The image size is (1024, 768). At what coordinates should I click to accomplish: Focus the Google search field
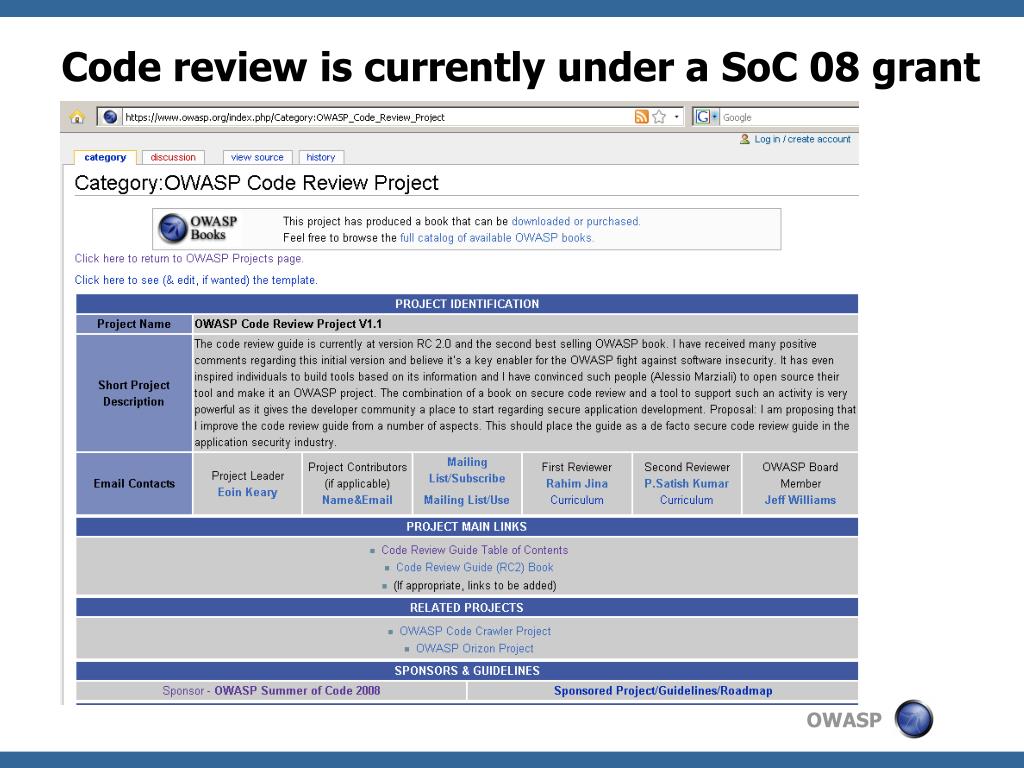[790, 118]
